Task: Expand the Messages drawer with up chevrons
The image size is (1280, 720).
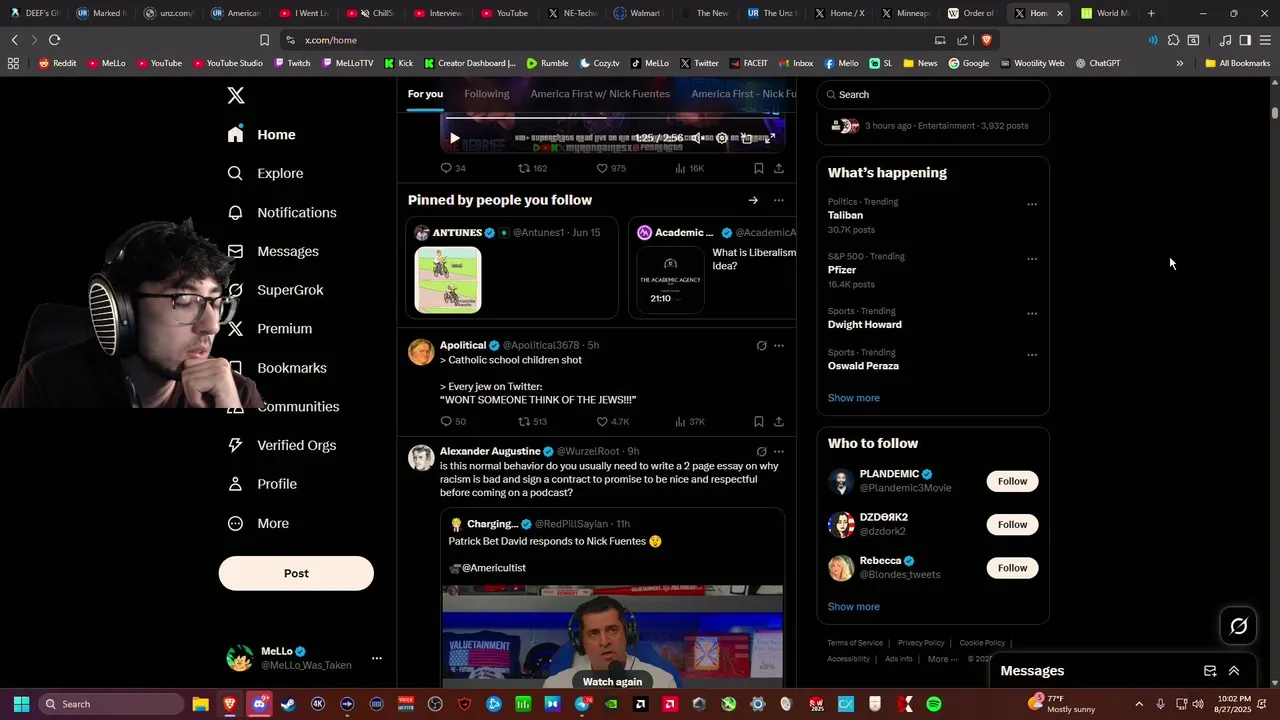Action: pos(1234,671)
